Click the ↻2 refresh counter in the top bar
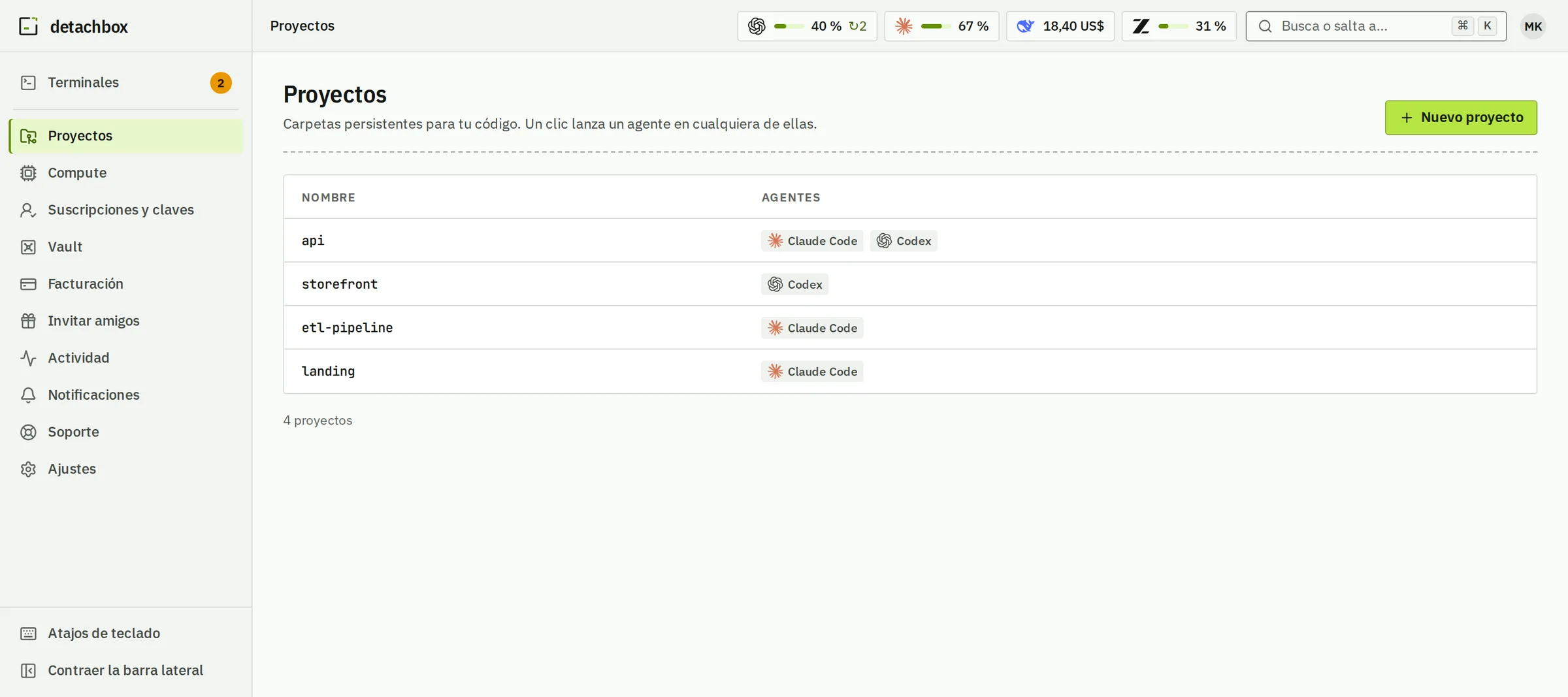1568x697 pixels. [x=858, y=26]
